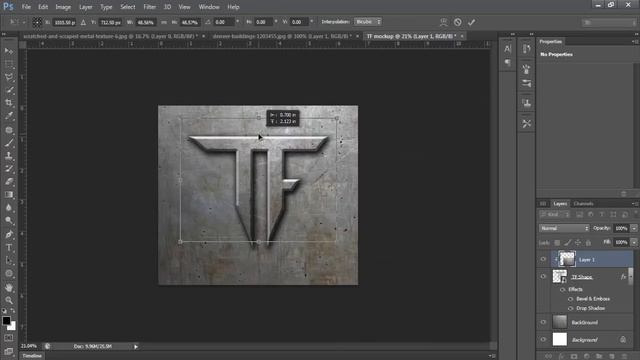This screenshot has width=640, height=360.
Task: Open the Interpolation Bicubic dropdown
Action: (x=368, y=22)
